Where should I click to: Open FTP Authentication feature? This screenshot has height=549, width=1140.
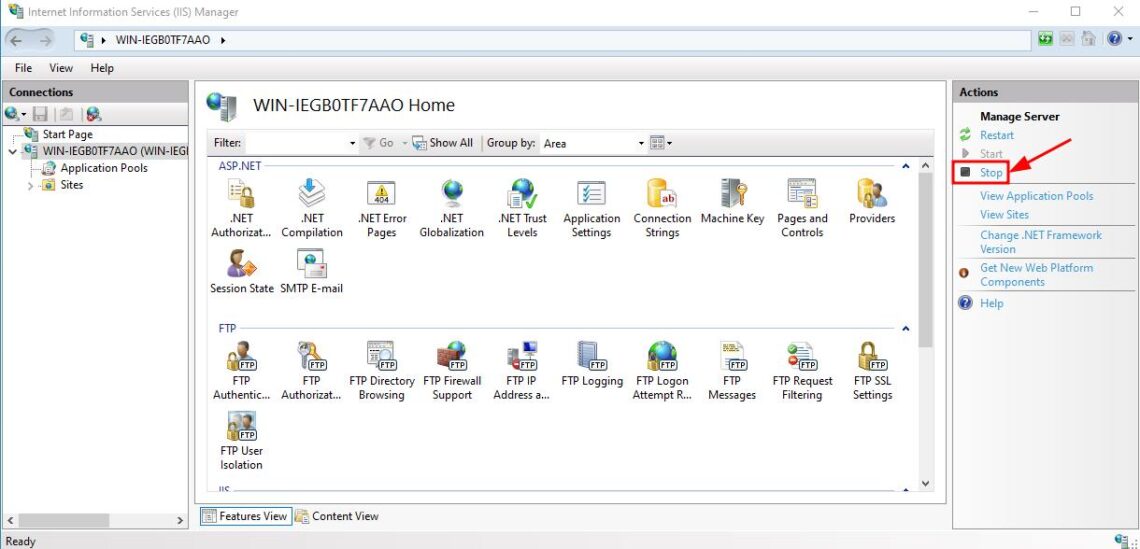241,371
